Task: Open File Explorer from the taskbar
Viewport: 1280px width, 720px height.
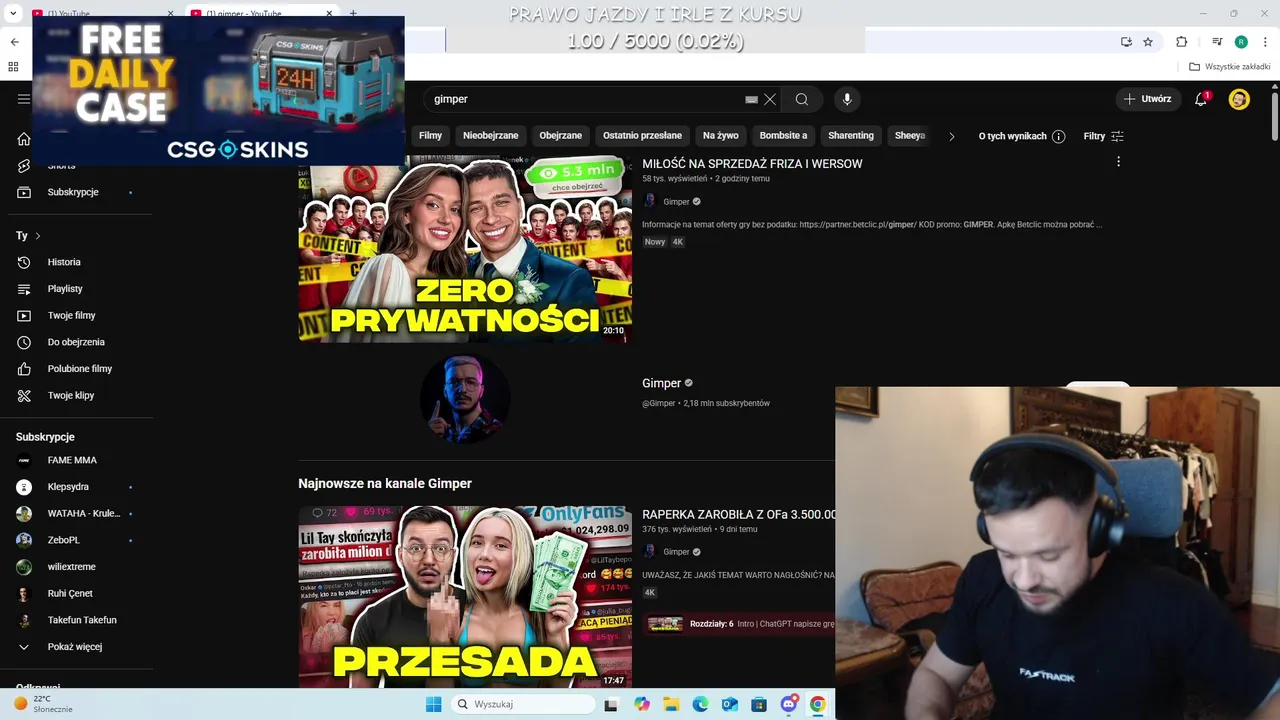Action: [x=671, y=704]
